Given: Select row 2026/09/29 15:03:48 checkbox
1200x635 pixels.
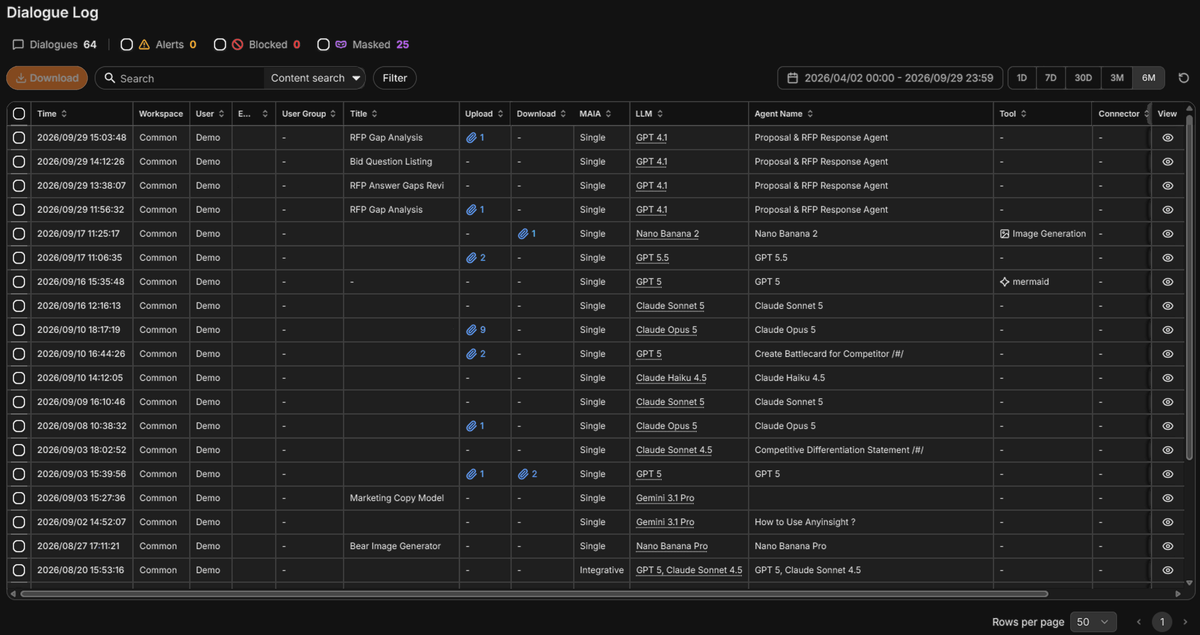Looking at the screenshot, I should (19, 138).
